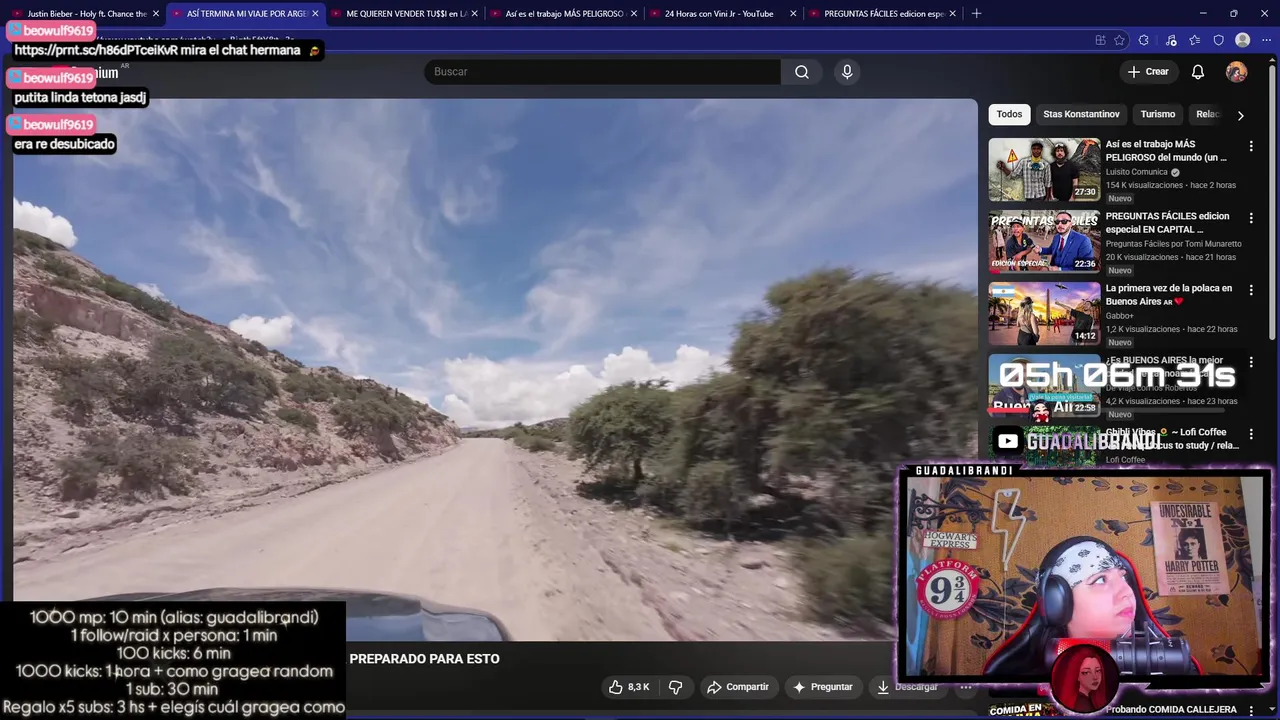Open the YouTube account avatar menu
This screenshot has height=720, width=1280.
tap(1236, 72)
